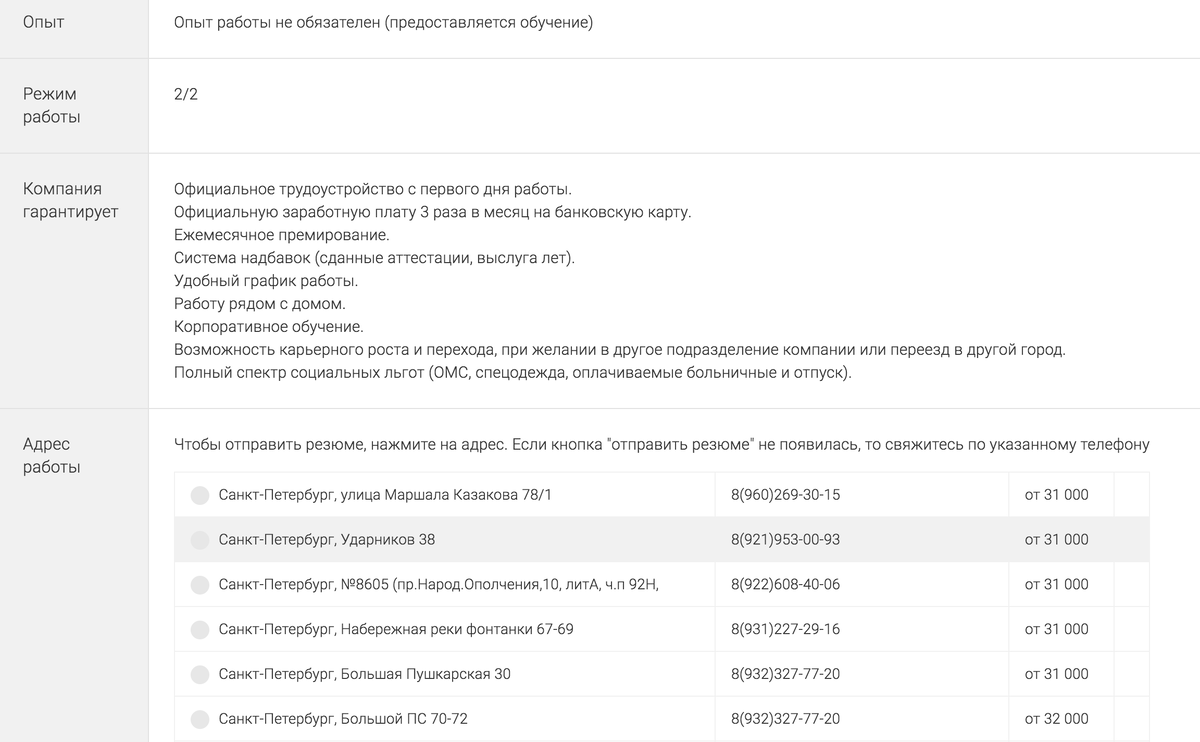1200x742 pixels.
Task: Select radio for Большая Пушкарская 30
Action: click(200, 675)
